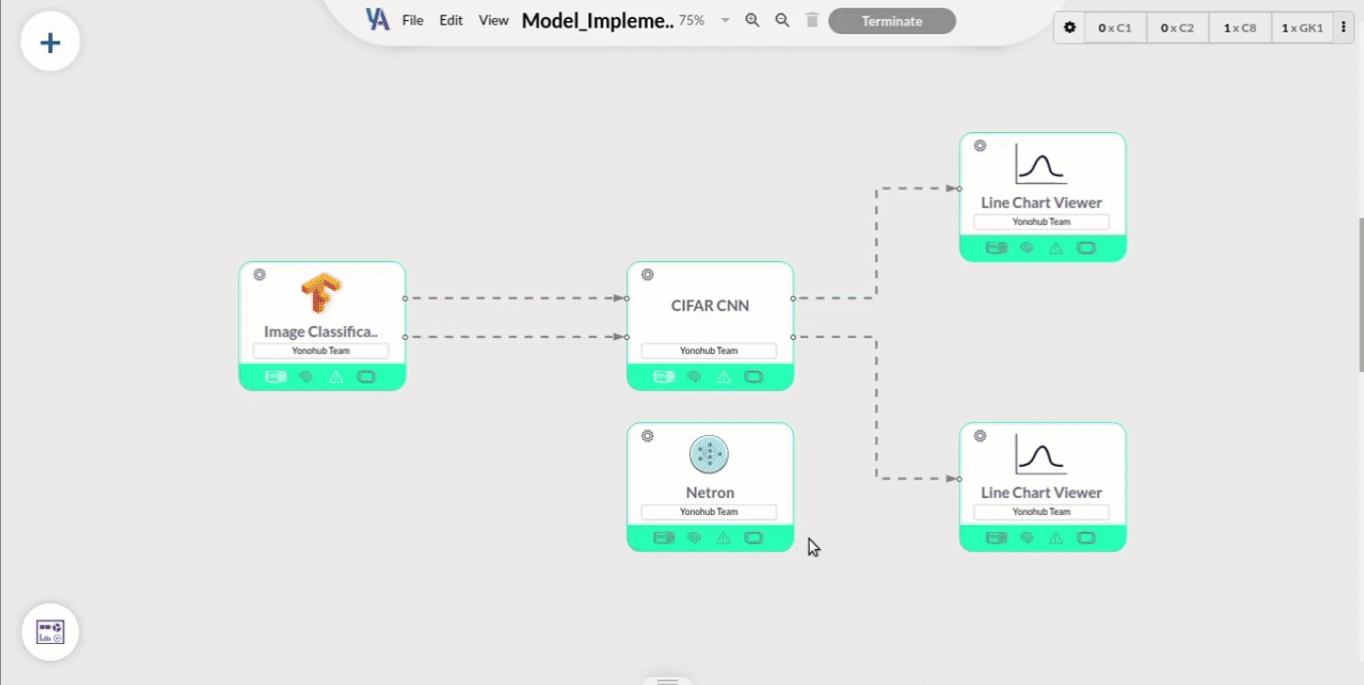Click warning triangle on Netron block
Image resolution: width=1364 pixels, height=685 pixels.
coord(724,538)
